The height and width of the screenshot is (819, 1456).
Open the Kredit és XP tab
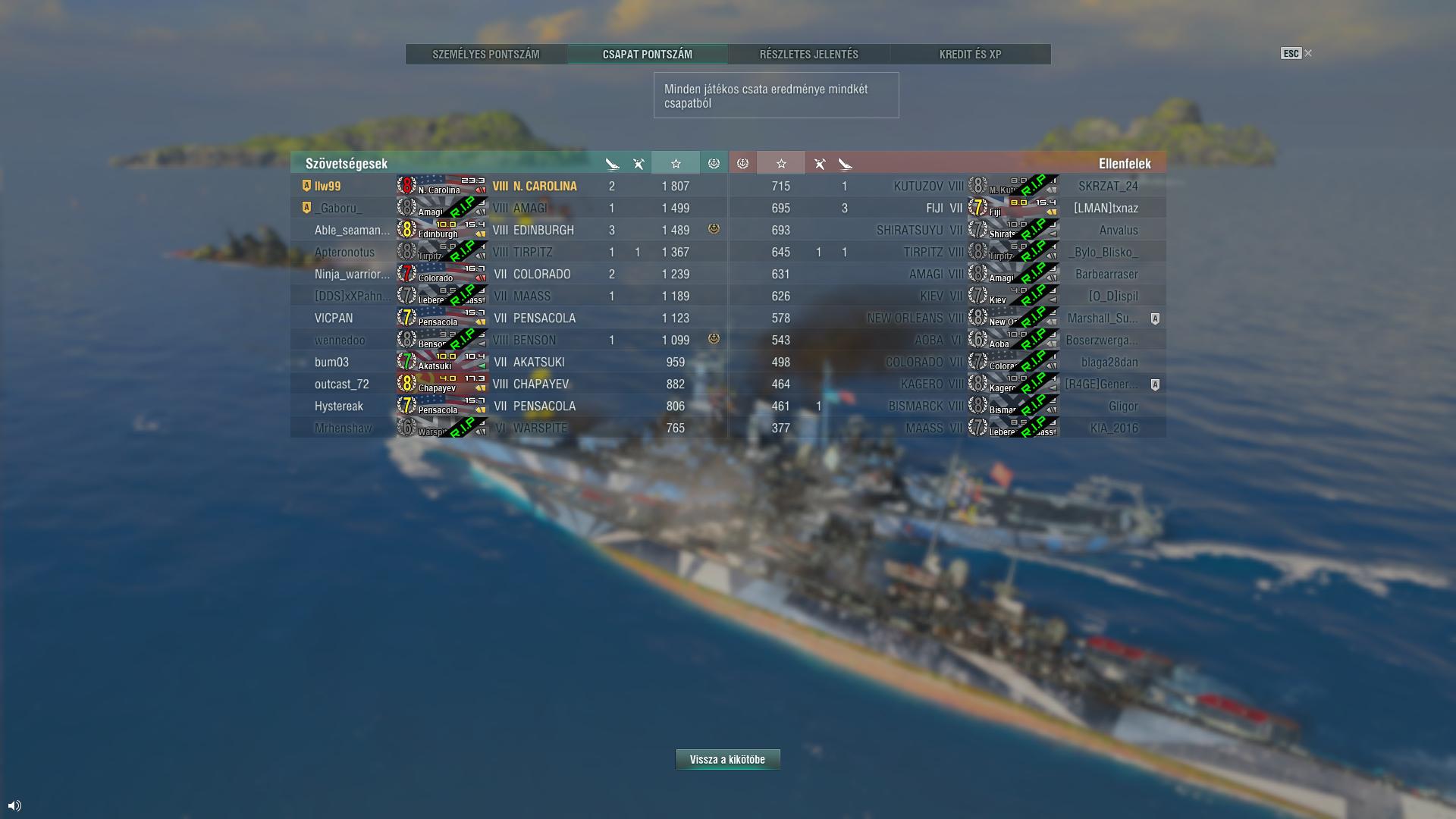(971, 54)
